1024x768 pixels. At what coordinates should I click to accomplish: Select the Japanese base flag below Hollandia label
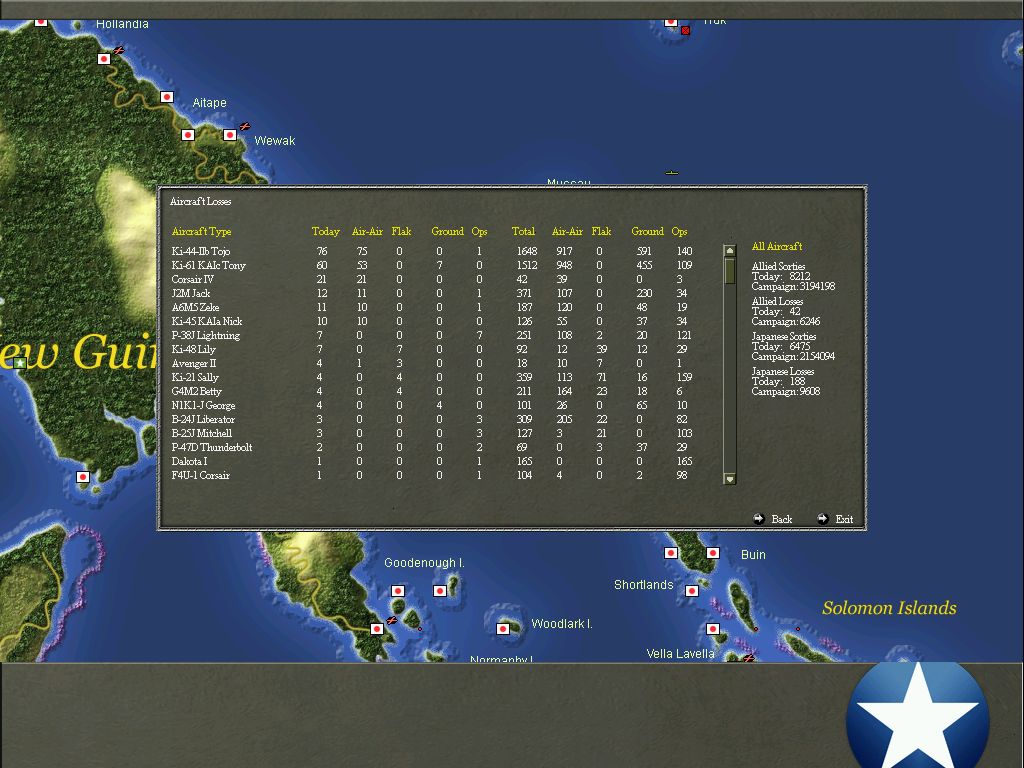coord(104,59)
